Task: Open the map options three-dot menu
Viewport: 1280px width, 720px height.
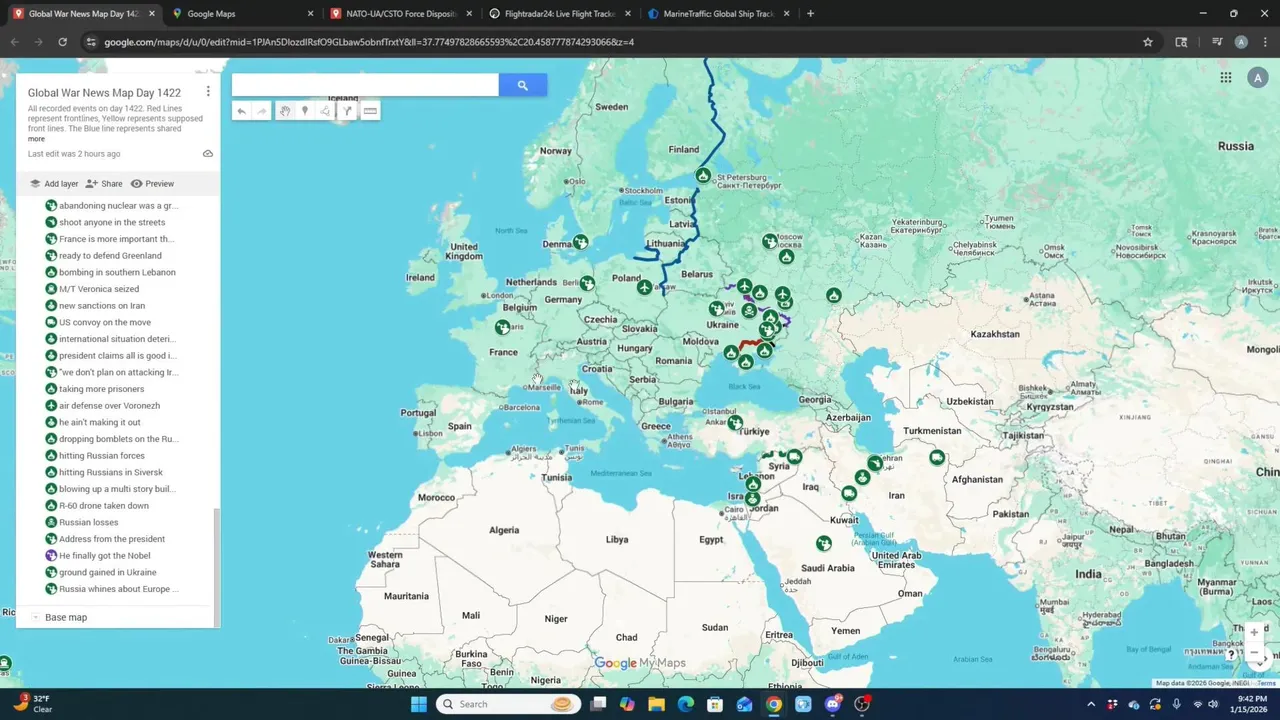Action: pos(208,91)
